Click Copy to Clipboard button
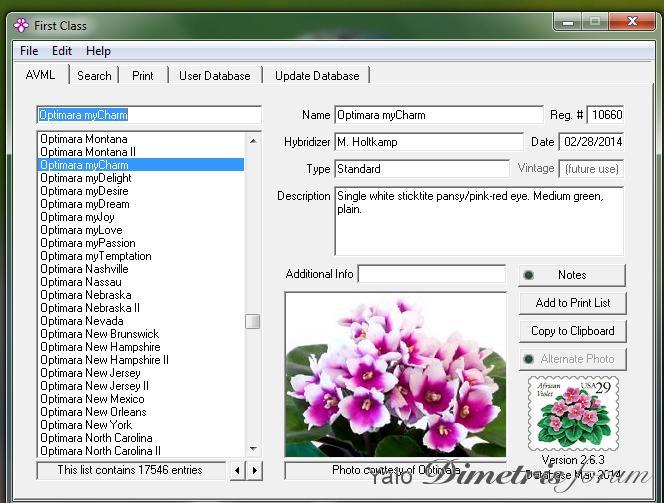The width and height of the screenshot is (664, 503). (573, 331)
